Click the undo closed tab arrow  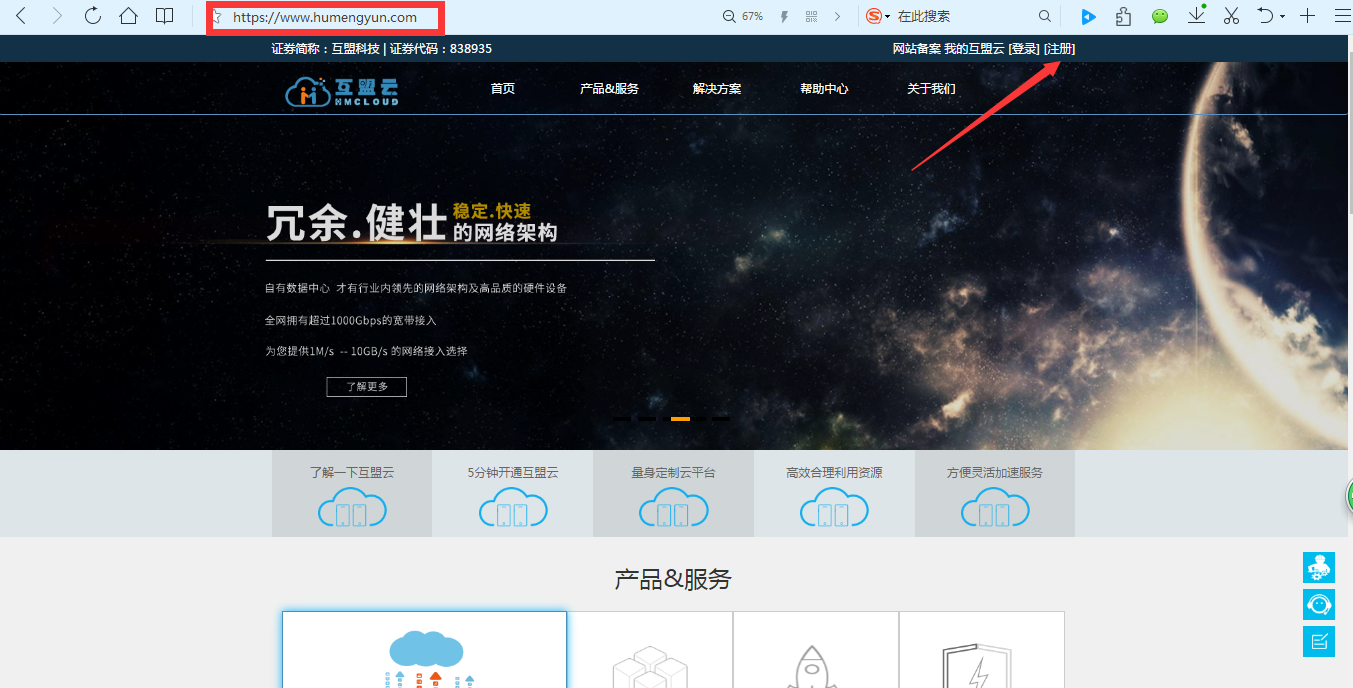[1265, 16]
